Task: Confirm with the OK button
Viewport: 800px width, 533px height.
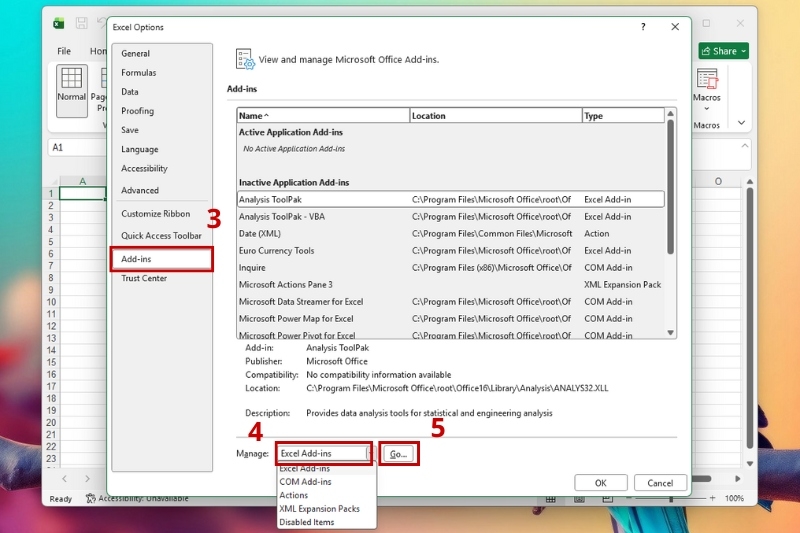Action: [601, 483]
